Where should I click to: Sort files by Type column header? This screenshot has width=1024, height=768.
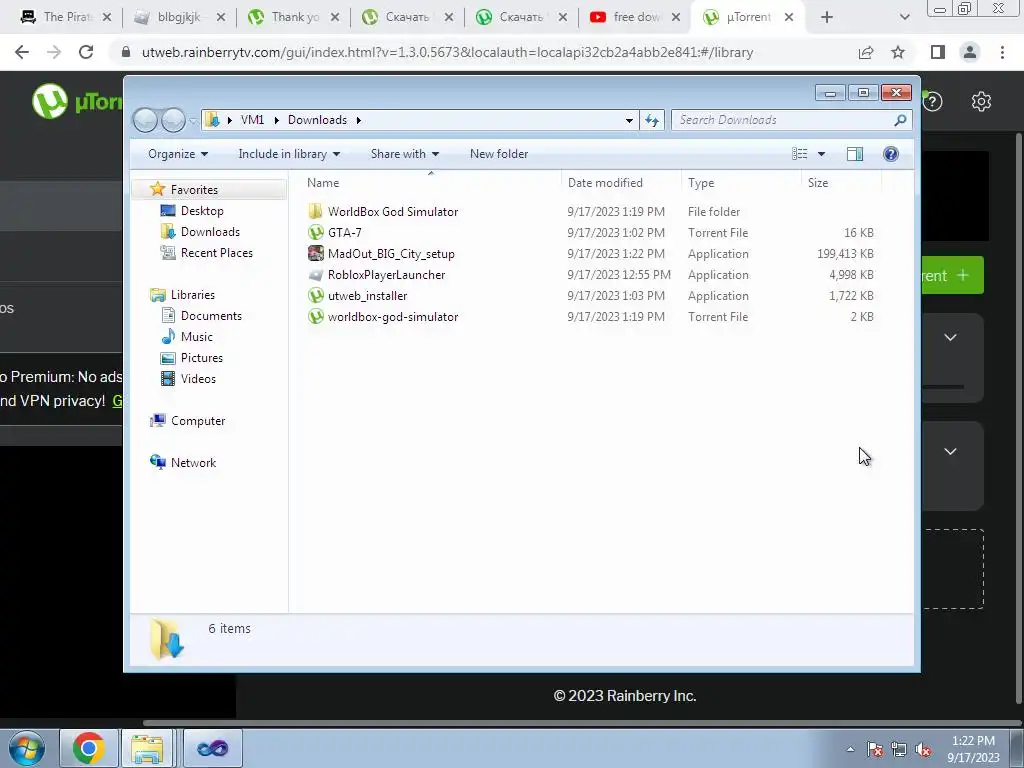741,182
